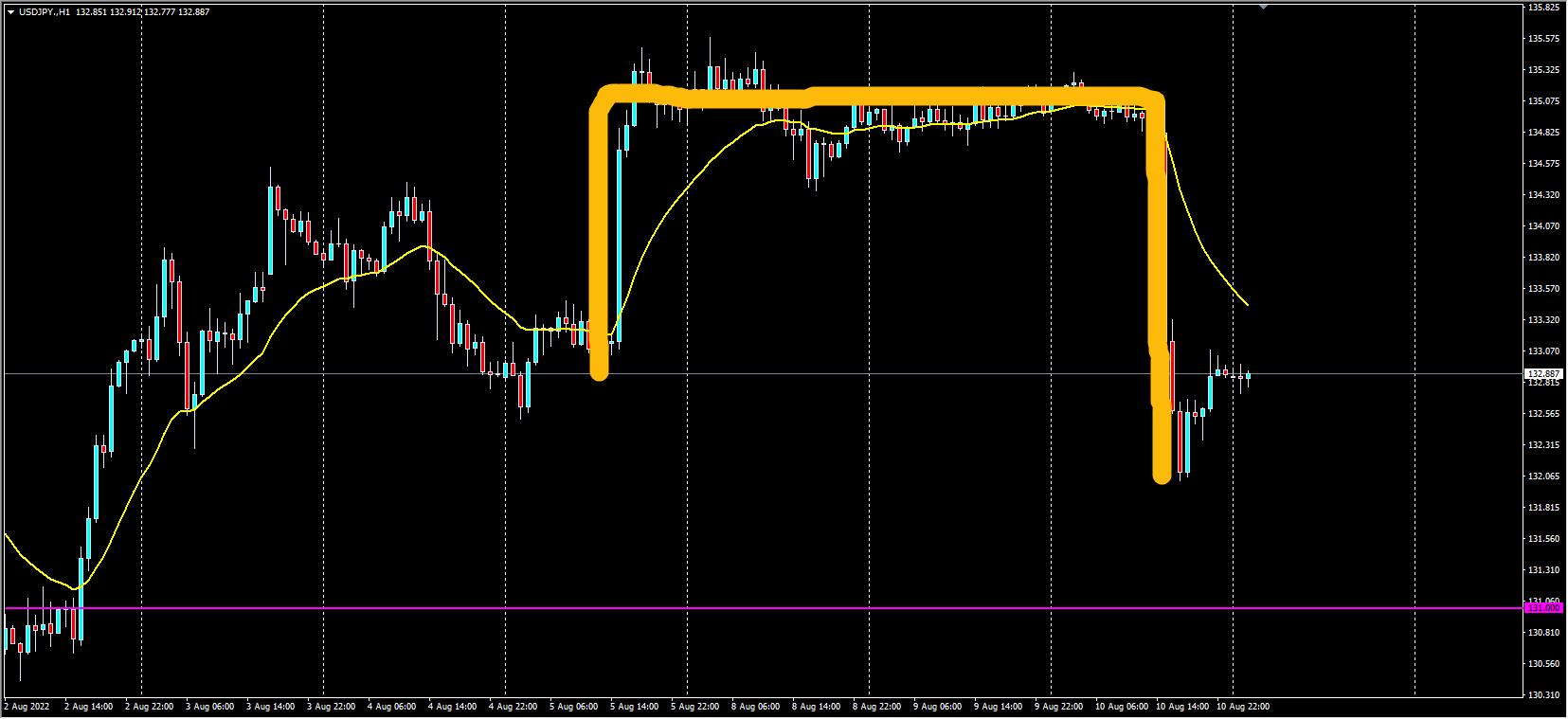
Task: Click the 133.570 price axis label
Action: (1544, 289)
